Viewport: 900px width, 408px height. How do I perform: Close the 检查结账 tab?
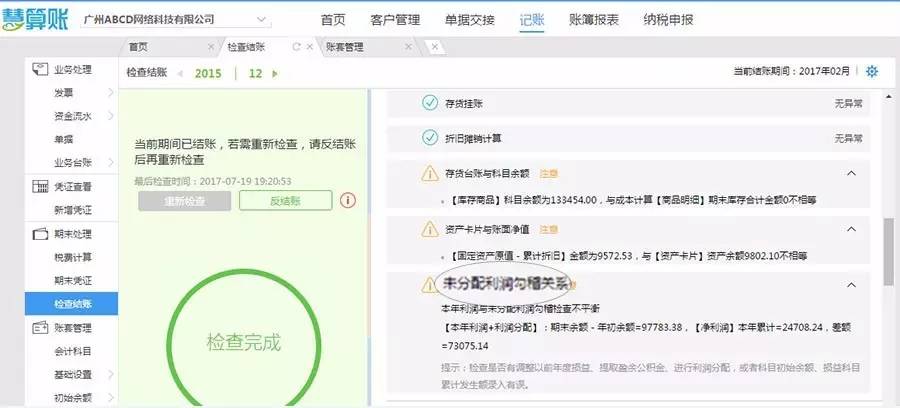310,47
